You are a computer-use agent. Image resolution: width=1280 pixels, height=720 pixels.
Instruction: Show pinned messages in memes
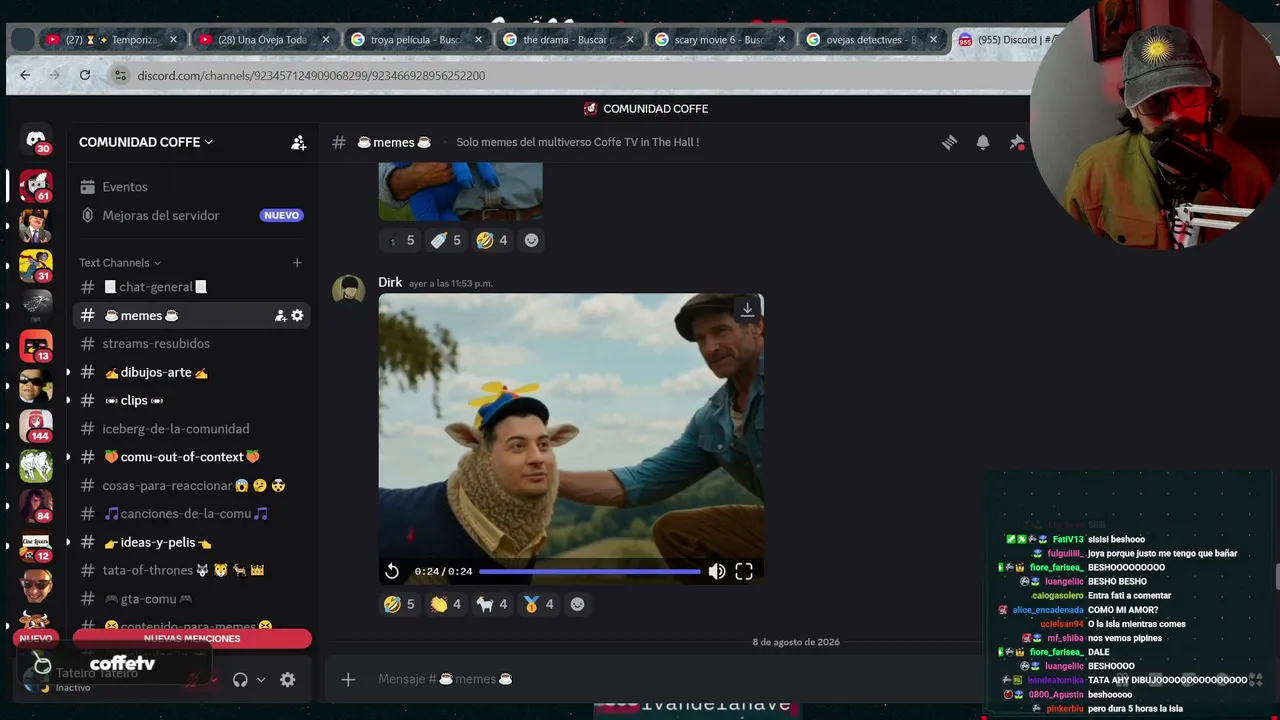[x=1017, y=142]
